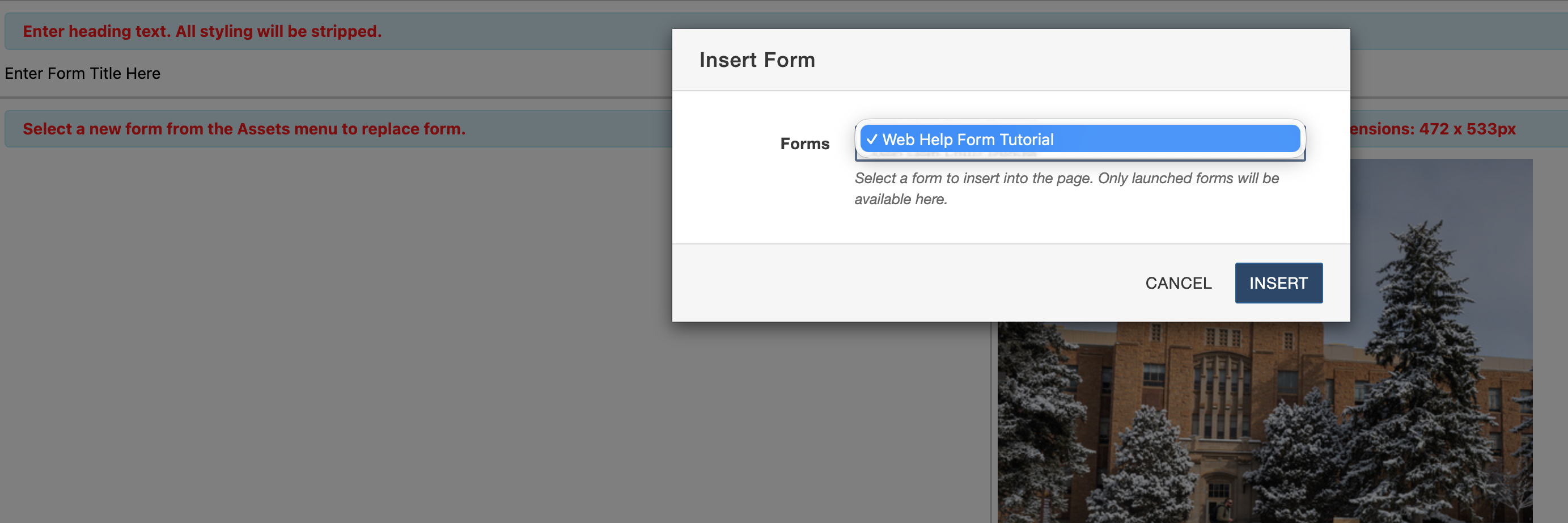
Task: Click the "Insert Form" dialog title
Action: [758, 59]
